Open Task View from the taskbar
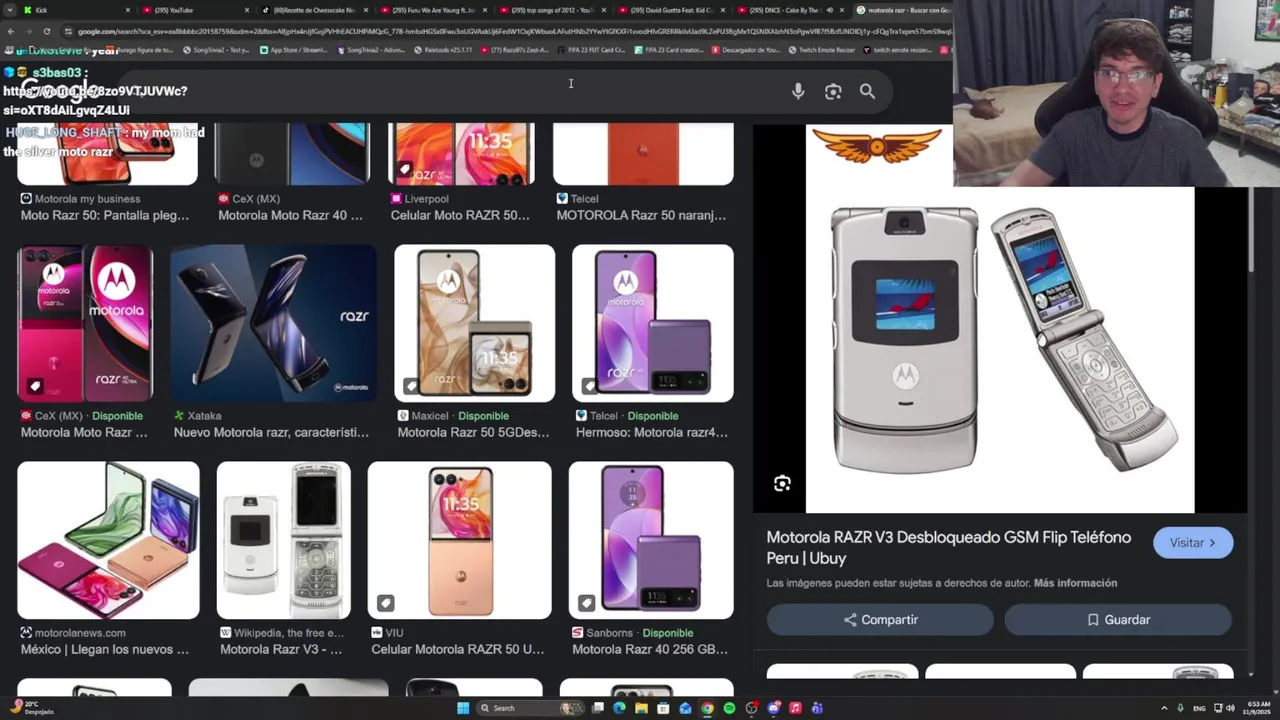This screenshot has height=720, width=1280. click(597, 708)
